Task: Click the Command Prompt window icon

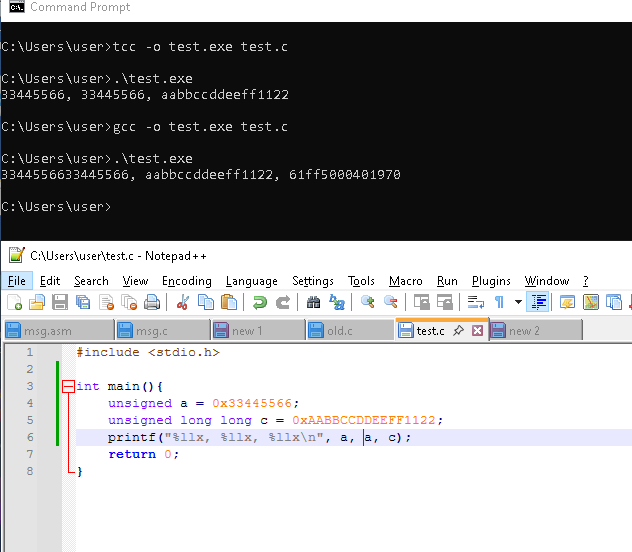Action: [x=17, y=7]
